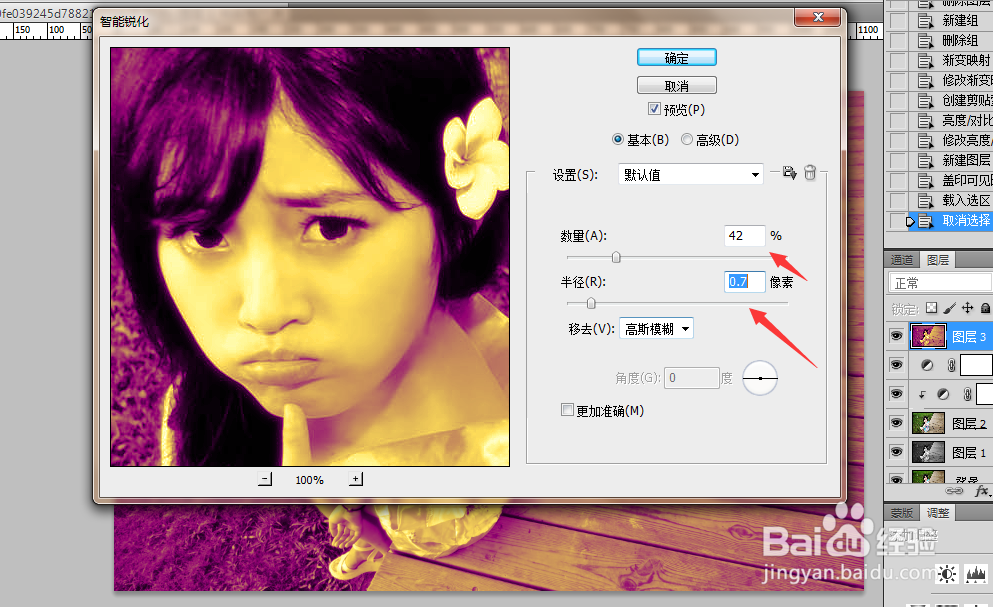
Task: Click the 数量(A) amount value field showing 42
Action: pos(744,236)
